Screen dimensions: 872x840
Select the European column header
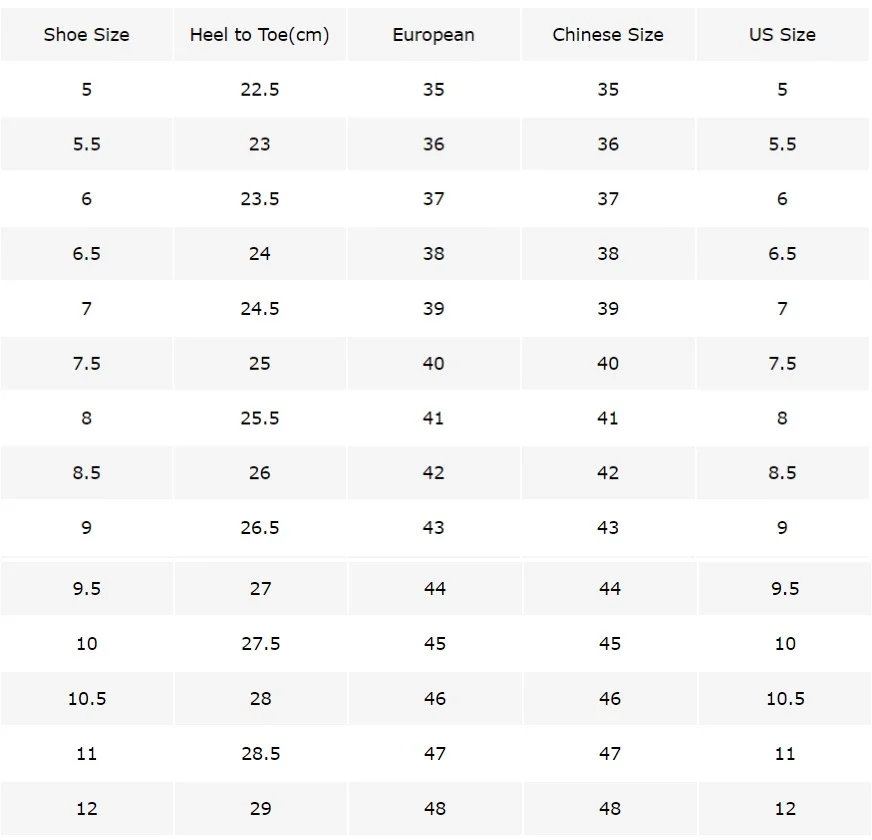[433, 35]
